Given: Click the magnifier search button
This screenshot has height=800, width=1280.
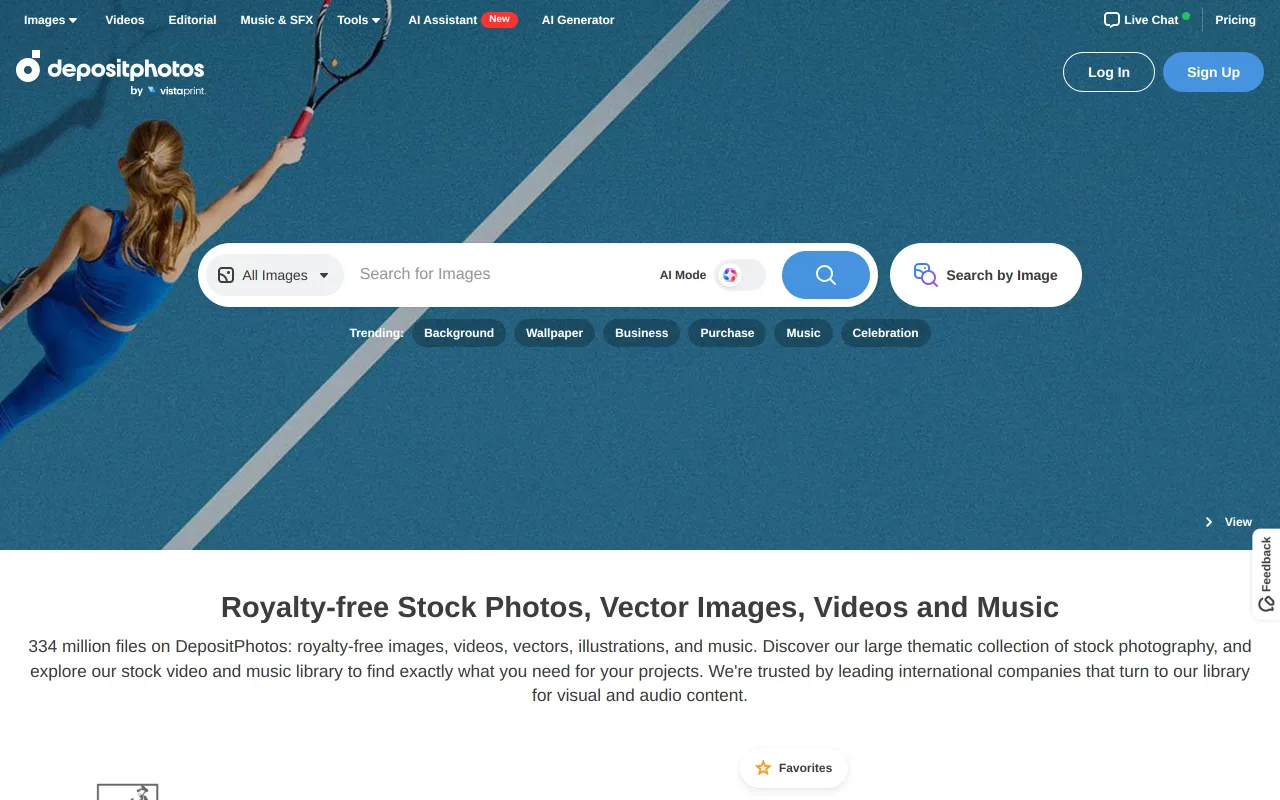Looking at the screenshot, I should pos(826,275).
